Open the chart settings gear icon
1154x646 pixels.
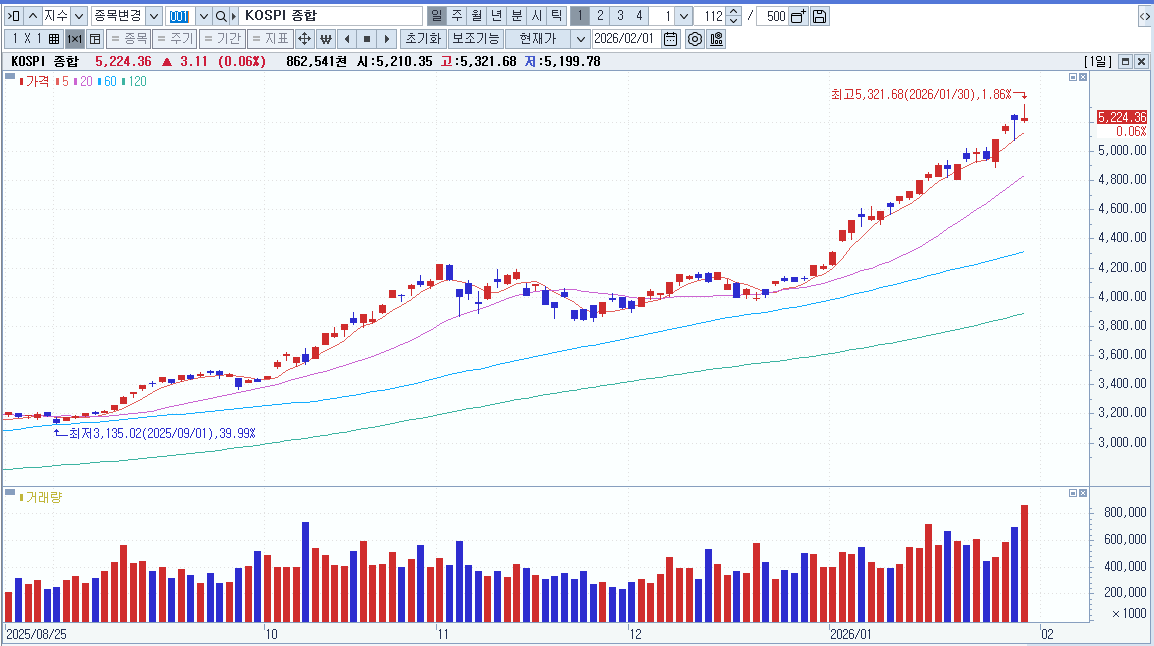tap(695, 39)
